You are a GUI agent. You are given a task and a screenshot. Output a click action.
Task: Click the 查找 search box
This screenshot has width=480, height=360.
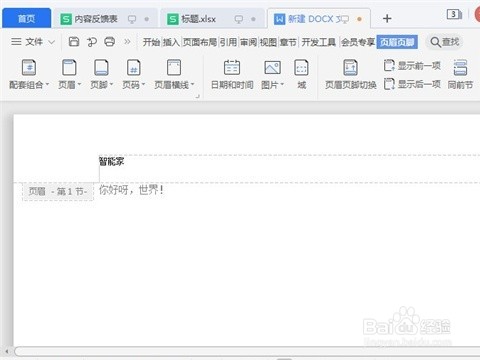(445, 42)
